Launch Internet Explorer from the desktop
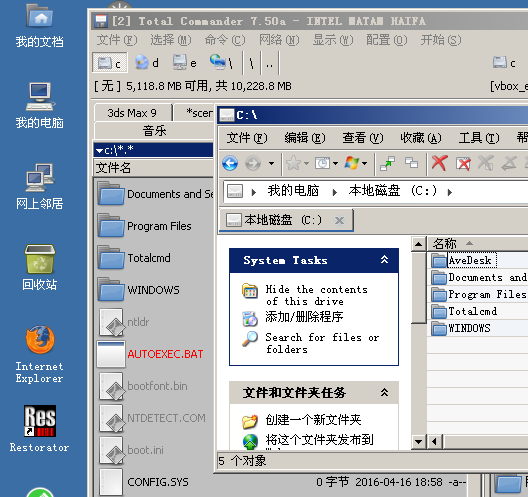 (39, 354)
